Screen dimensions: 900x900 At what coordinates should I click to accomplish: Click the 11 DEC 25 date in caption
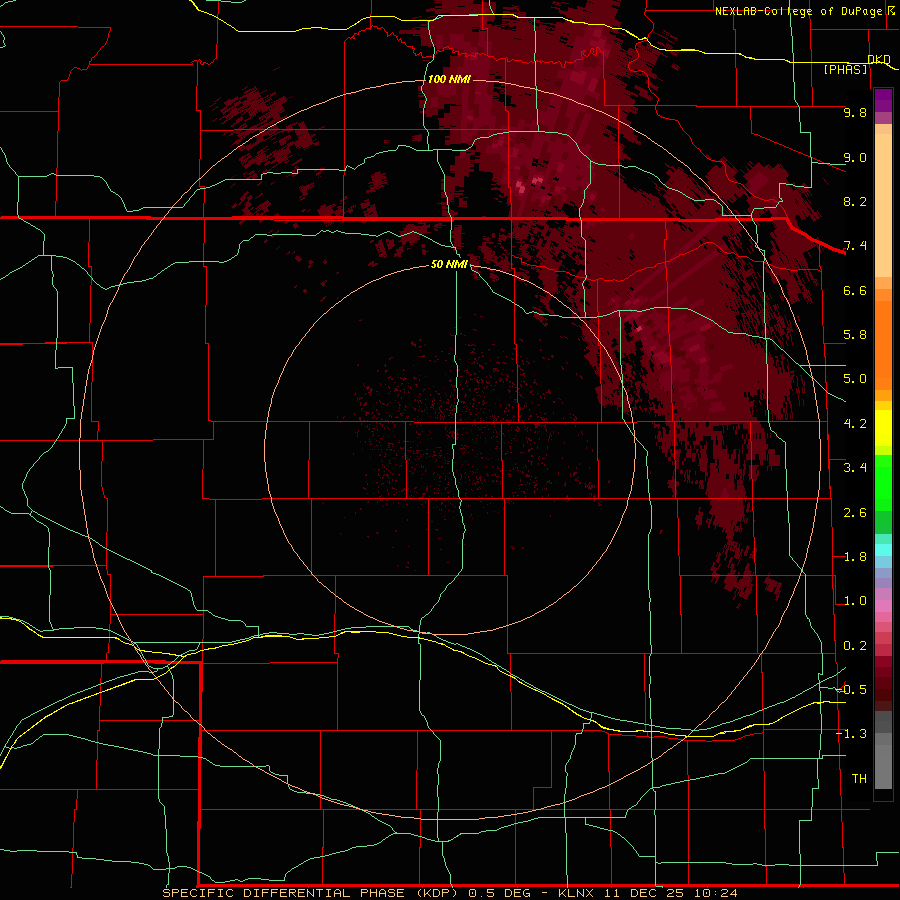[x=646, y=893]
